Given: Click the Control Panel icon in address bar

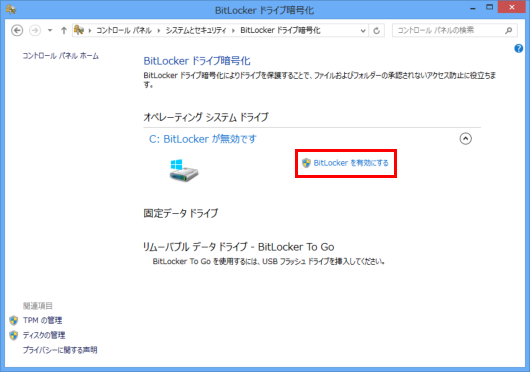Looking at the screenshot, I should click(79, 30).
